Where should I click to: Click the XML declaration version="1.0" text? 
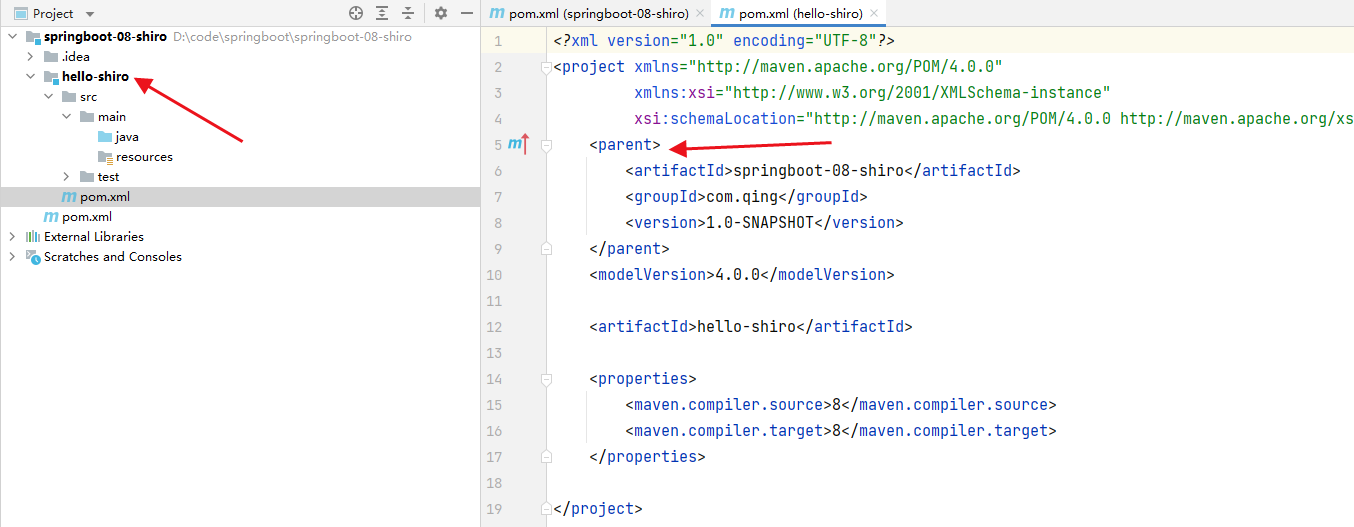665,41
